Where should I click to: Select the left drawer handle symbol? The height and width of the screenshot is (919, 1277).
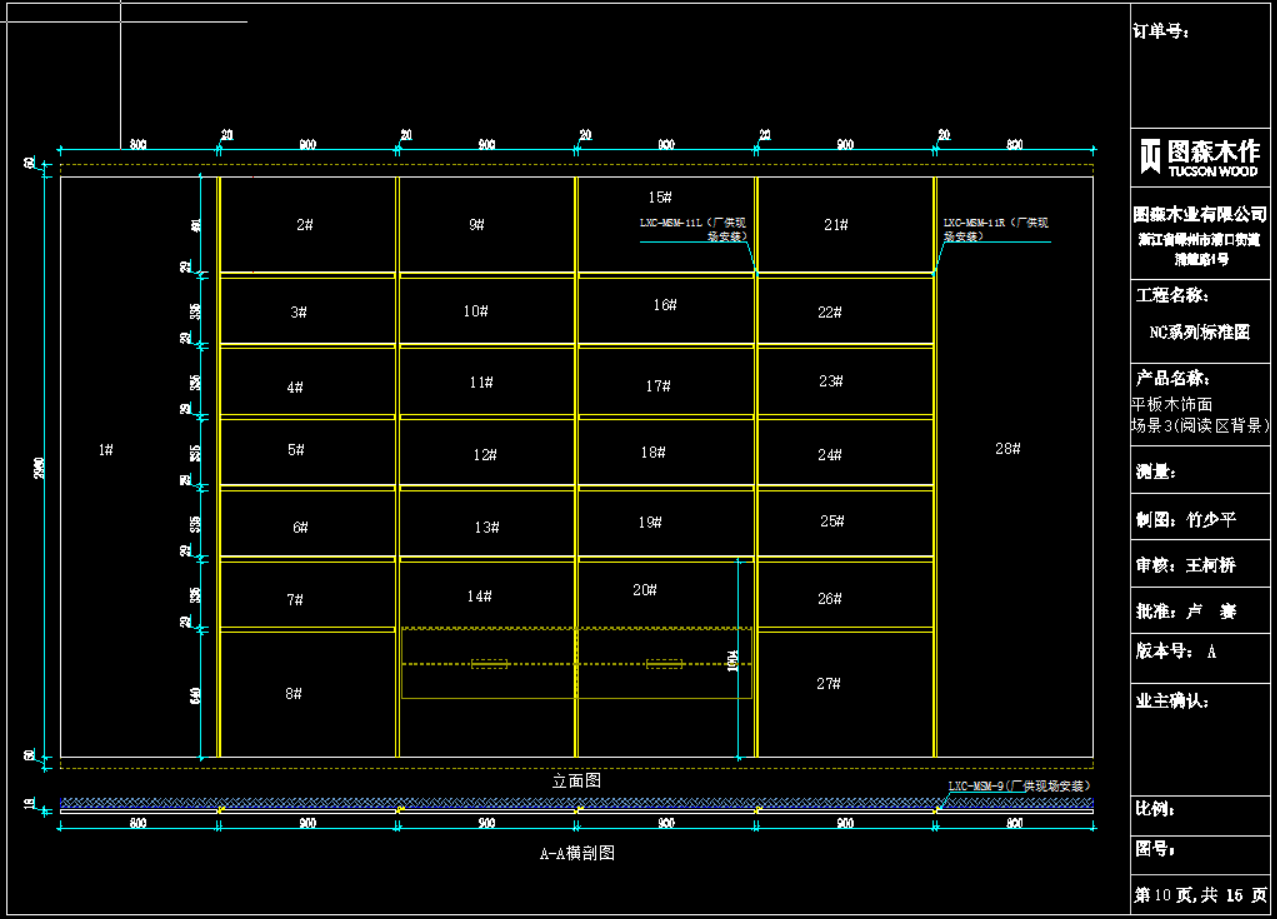489,663
